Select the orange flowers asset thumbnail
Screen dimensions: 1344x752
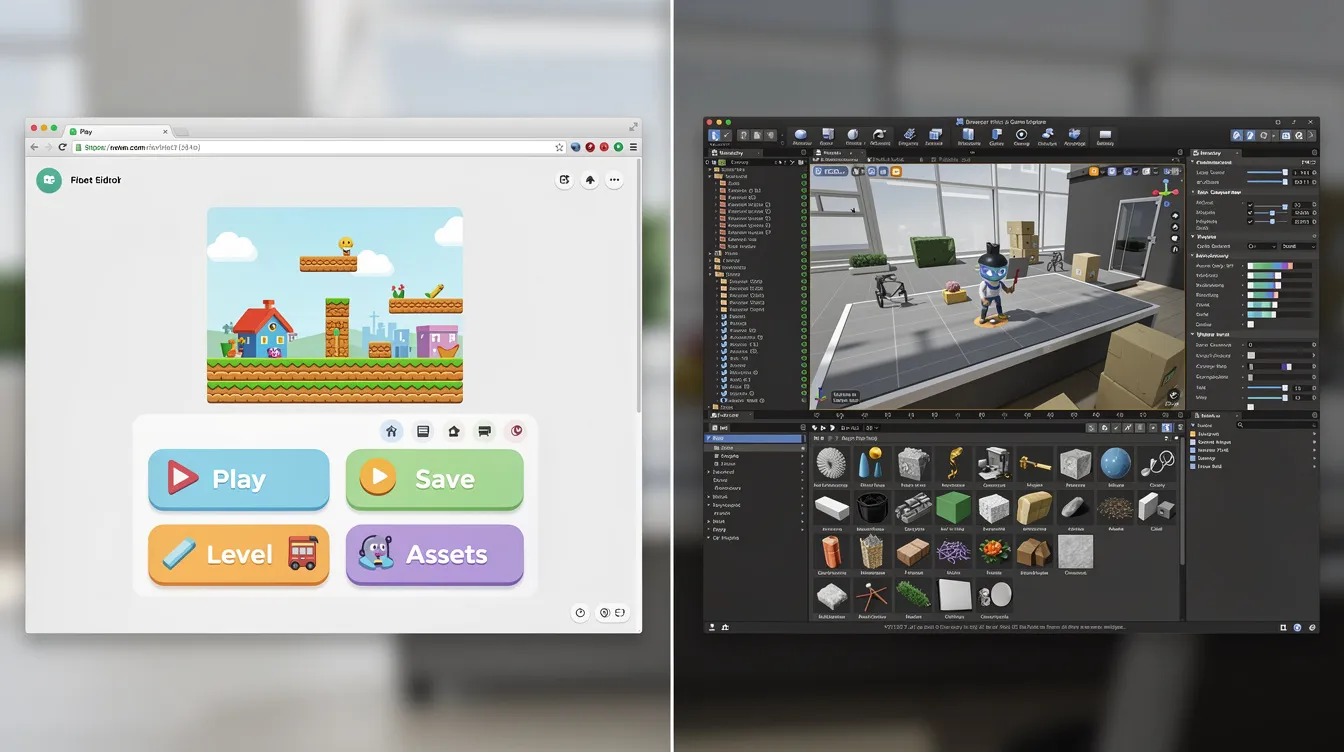pos(993,551)
